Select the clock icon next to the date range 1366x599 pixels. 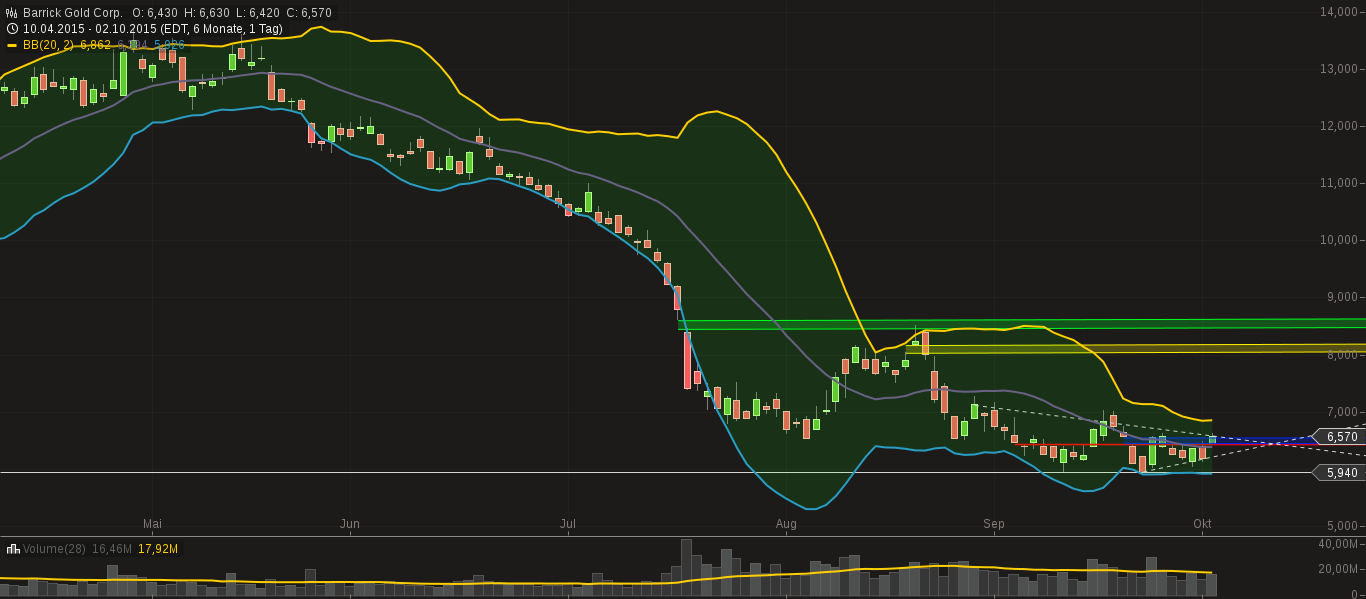tap(11, 28)
